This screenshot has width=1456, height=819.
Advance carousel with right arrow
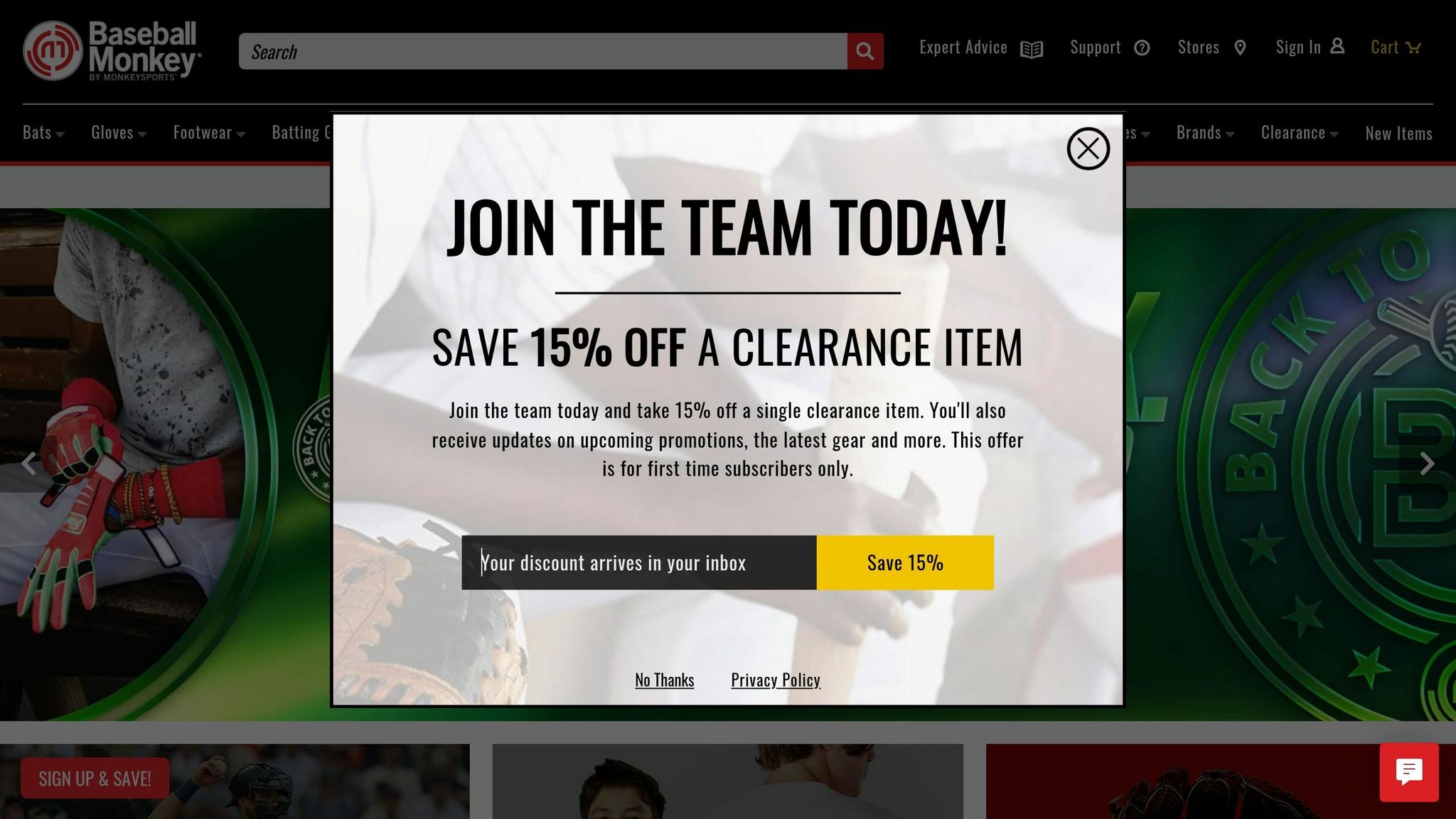coord(1427,464)
